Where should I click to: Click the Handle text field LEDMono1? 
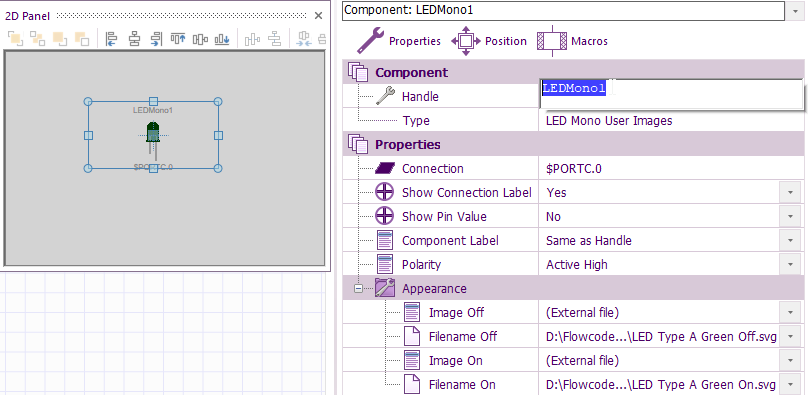671,94
